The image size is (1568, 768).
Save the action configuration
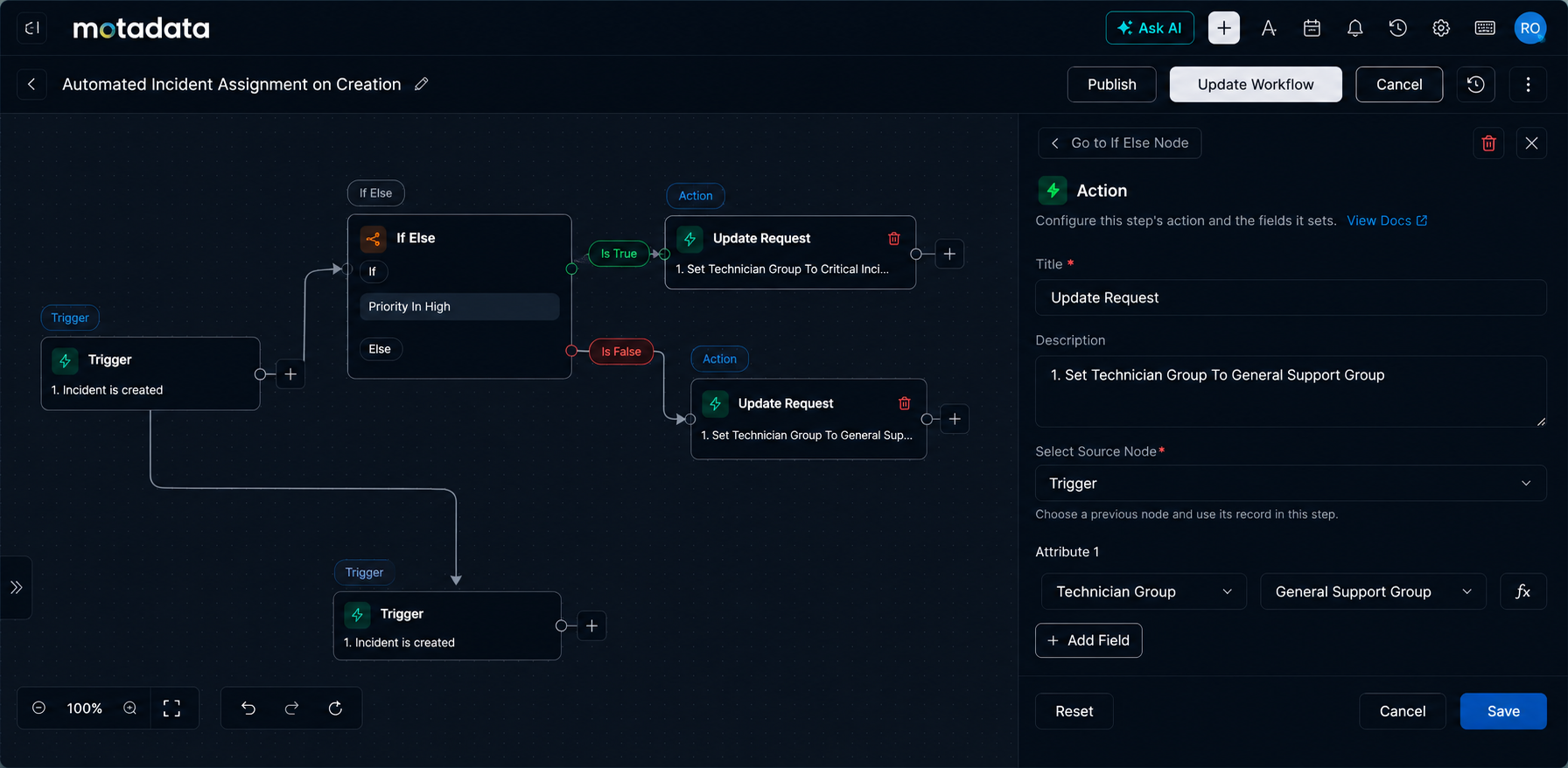[x=1502, y=711]
